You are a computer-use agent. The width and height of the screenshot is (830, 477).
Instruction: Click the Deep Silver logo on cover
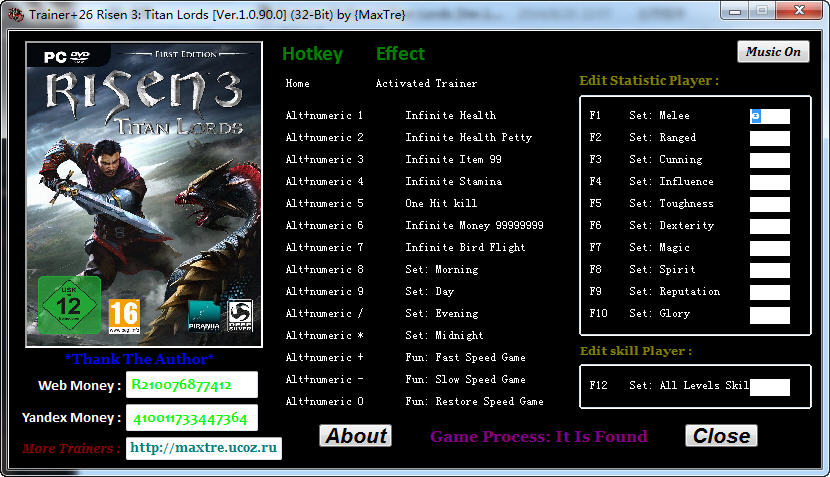click(x=240, y=316)
